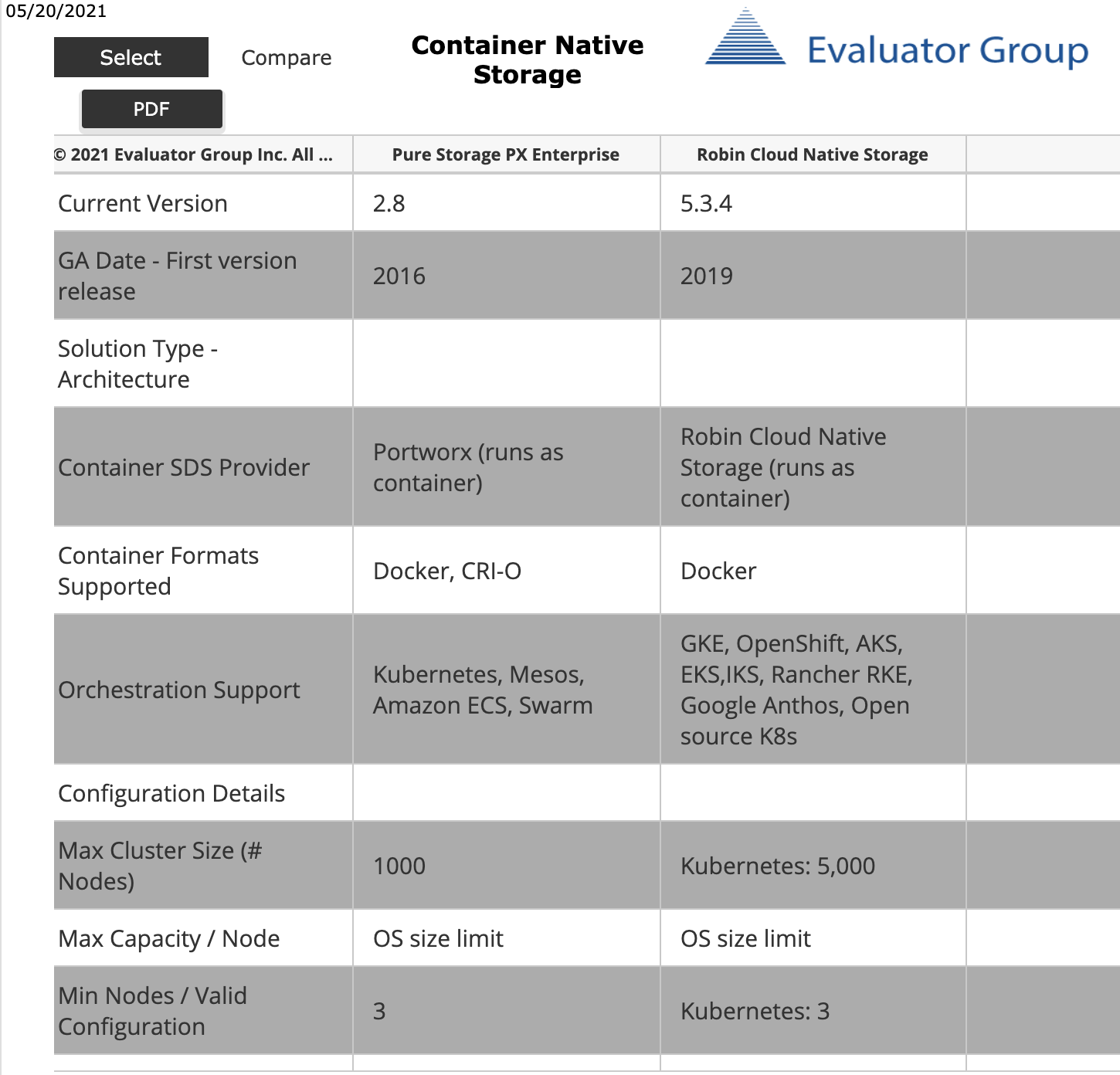This screenshot has width=1120, height=1075.
Task: Select the Kubernetes: 5,000 max cluster cell
Action: (x=777, y=865)
